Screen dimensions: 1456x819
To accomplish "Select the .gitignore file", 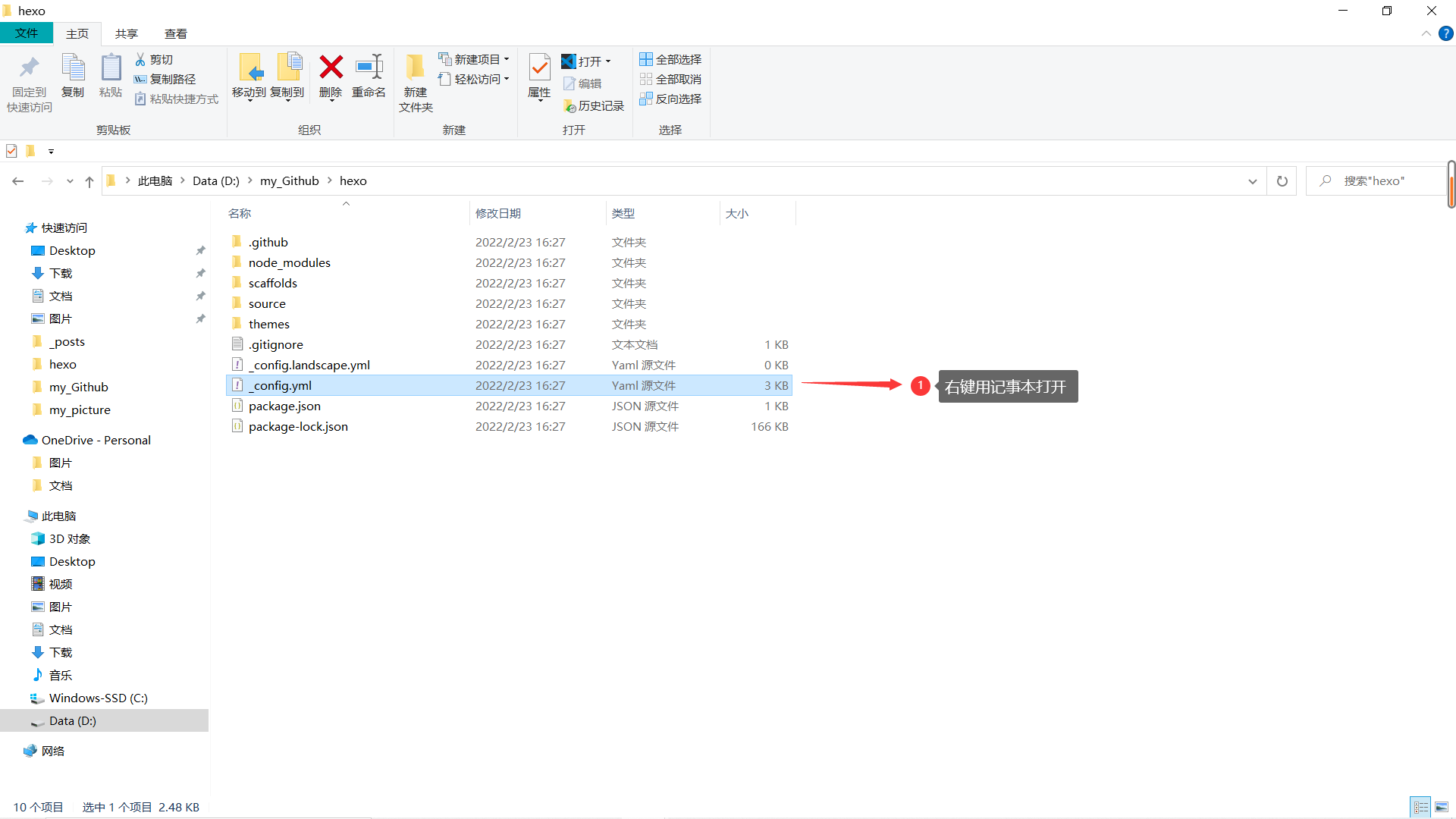I will [x=509, y=344].
